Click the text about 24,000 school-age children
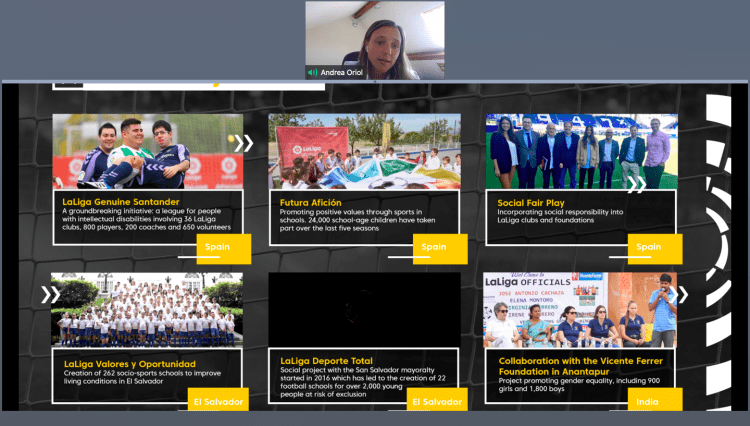The width and height of the screenshot is (750, 426). pos(357,220)
